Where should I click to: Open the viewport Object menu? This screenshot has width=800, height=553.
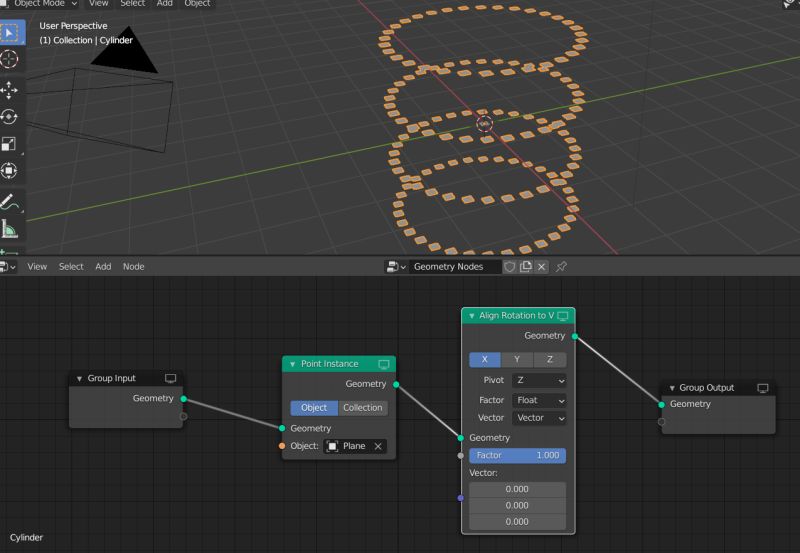pyautogui.click(x=197, y=3)
